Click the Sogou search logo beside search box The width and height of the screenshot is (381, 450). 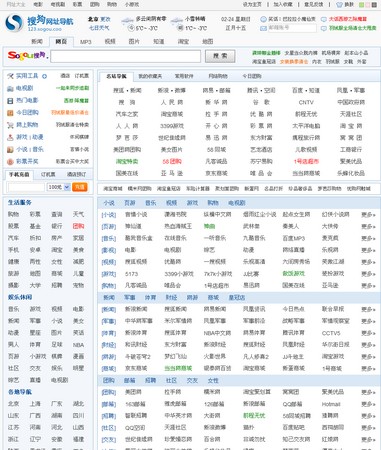[27, 55]
